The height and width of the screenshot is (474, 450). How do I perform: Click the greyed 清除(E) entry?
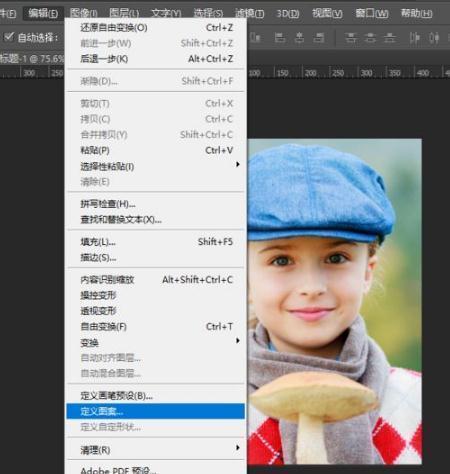click(156, 182)
